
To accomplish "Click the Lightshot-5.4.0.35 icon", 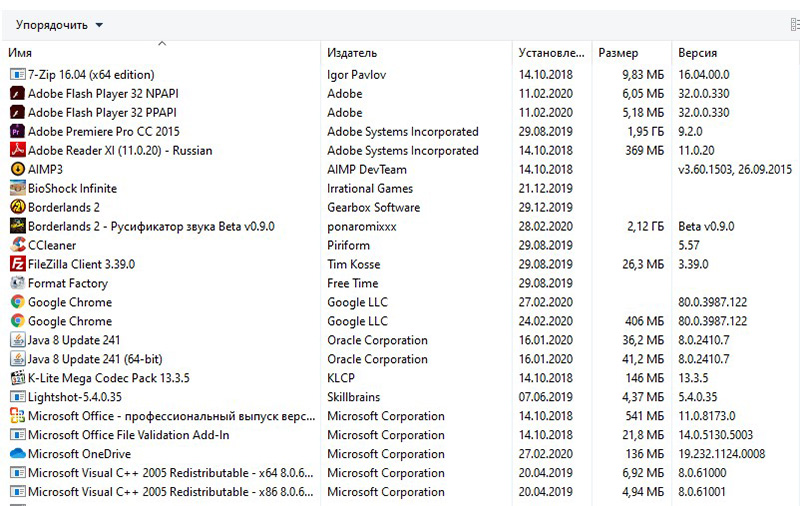I will pyautogui.click(x=17, y=397).
